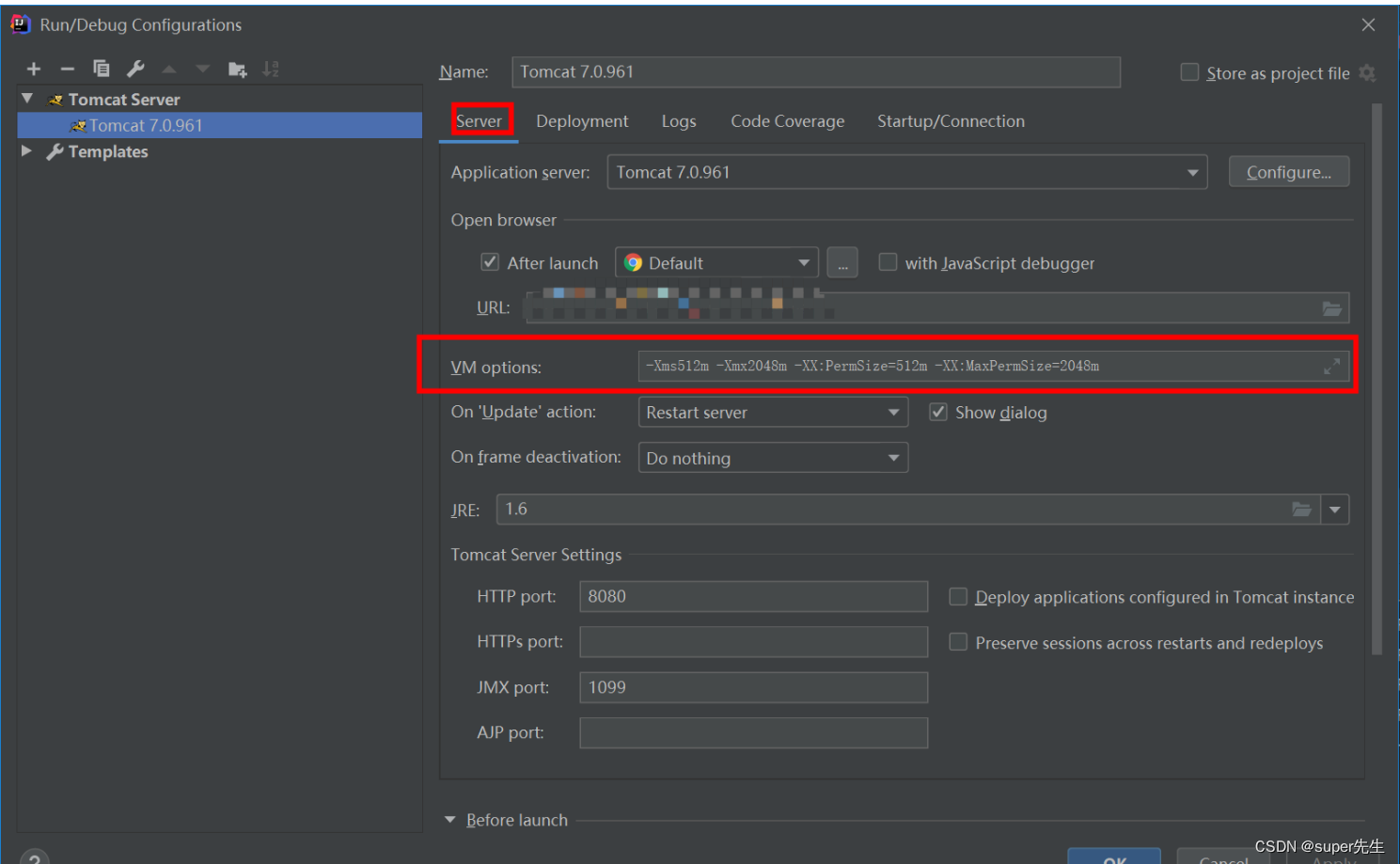The image size is (1400, 864).
Task: Click the JMX port field showing 1099
Action: coord(754,687)
